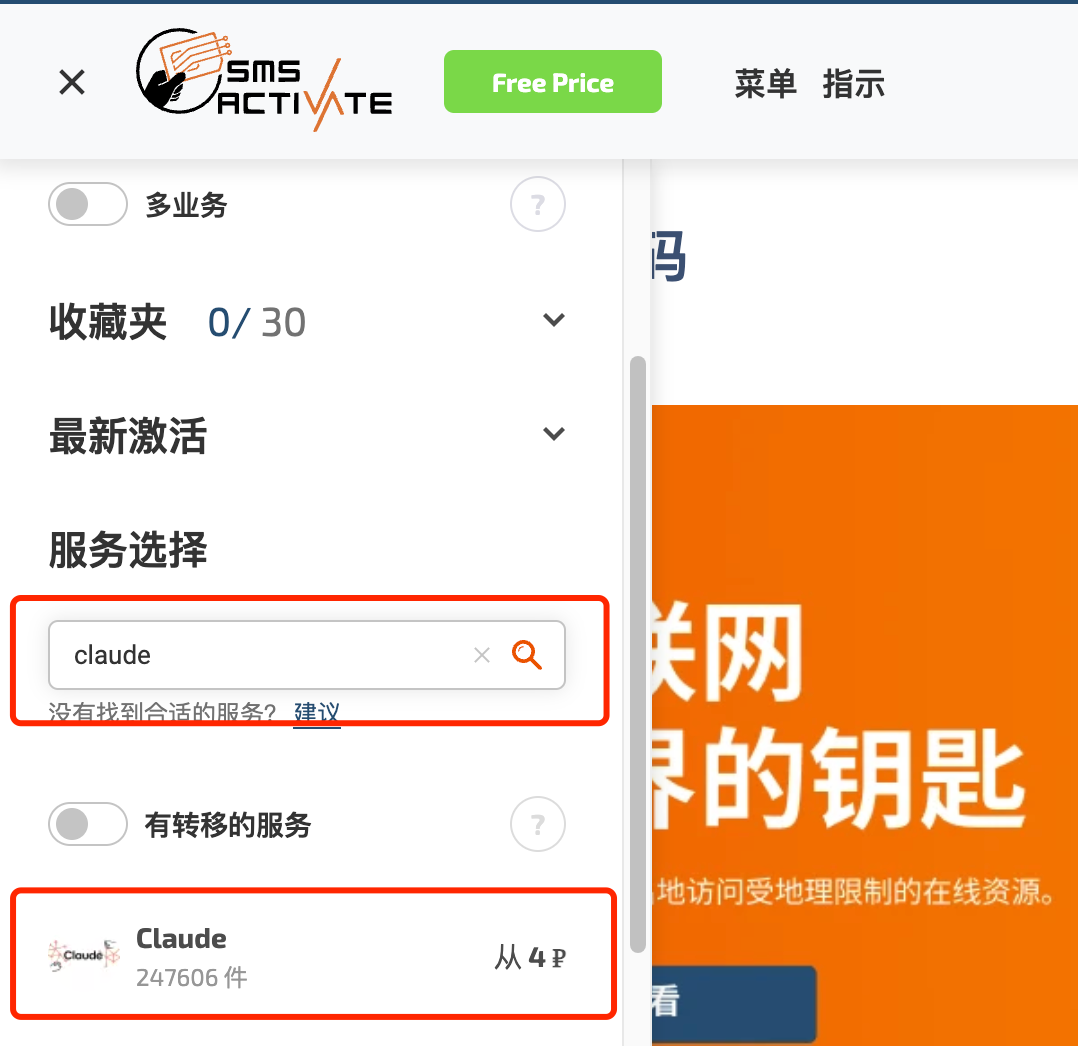The width and height of the screenshot is (1078, 1046).
Task: Enable the 有转移的服务 switch
Action: point(87,824)
